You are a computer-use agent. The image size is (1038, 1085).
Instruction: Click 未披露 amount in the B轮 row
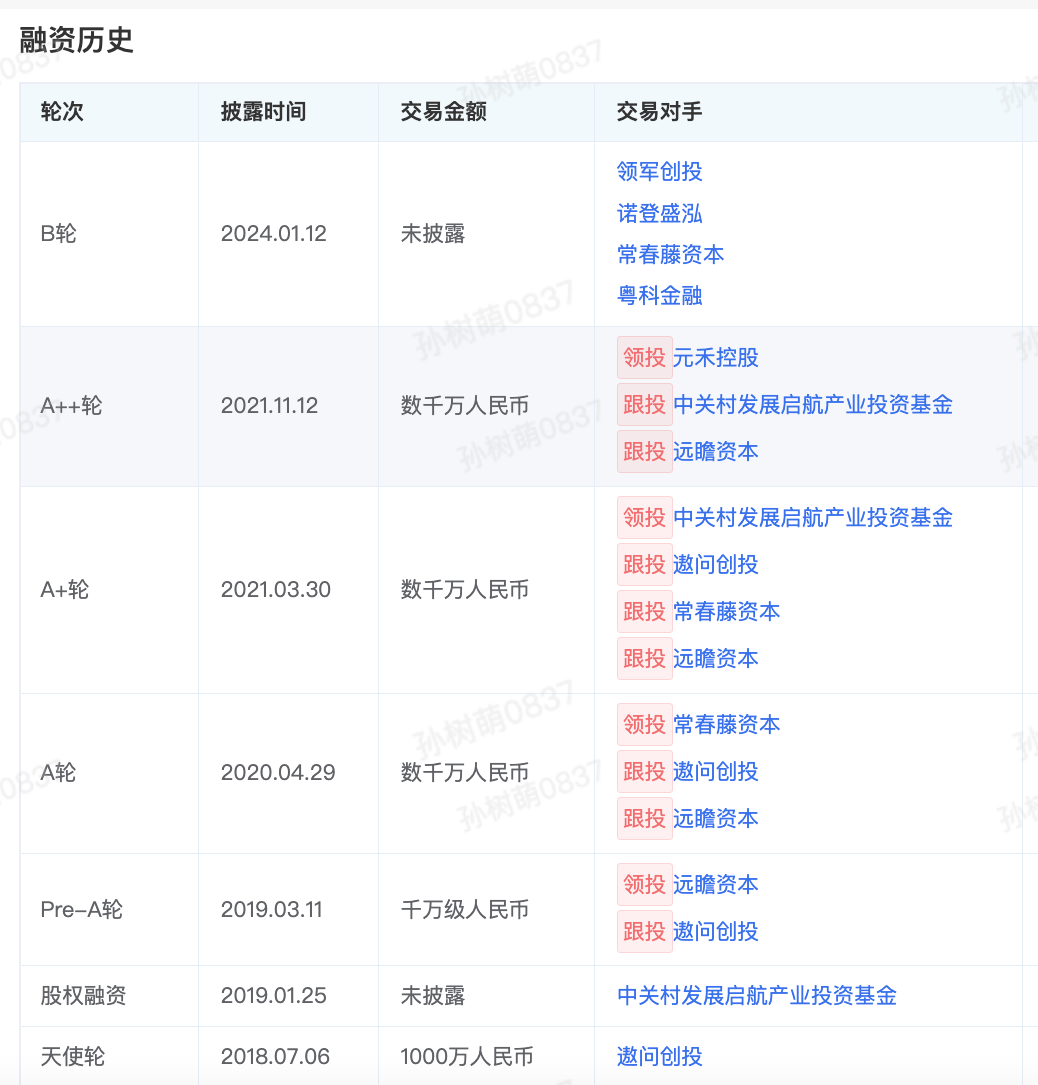click(433, 234)
